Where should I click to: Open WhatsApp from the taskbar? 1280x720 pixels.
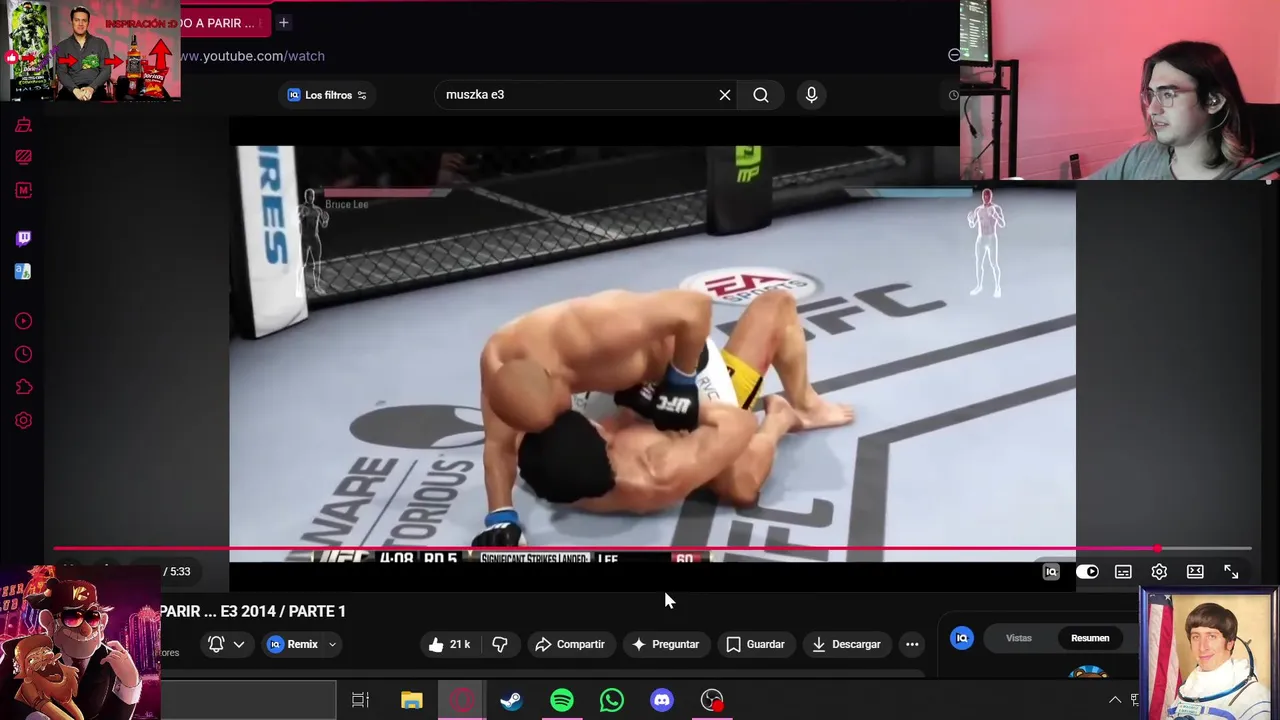click(612, 700)
